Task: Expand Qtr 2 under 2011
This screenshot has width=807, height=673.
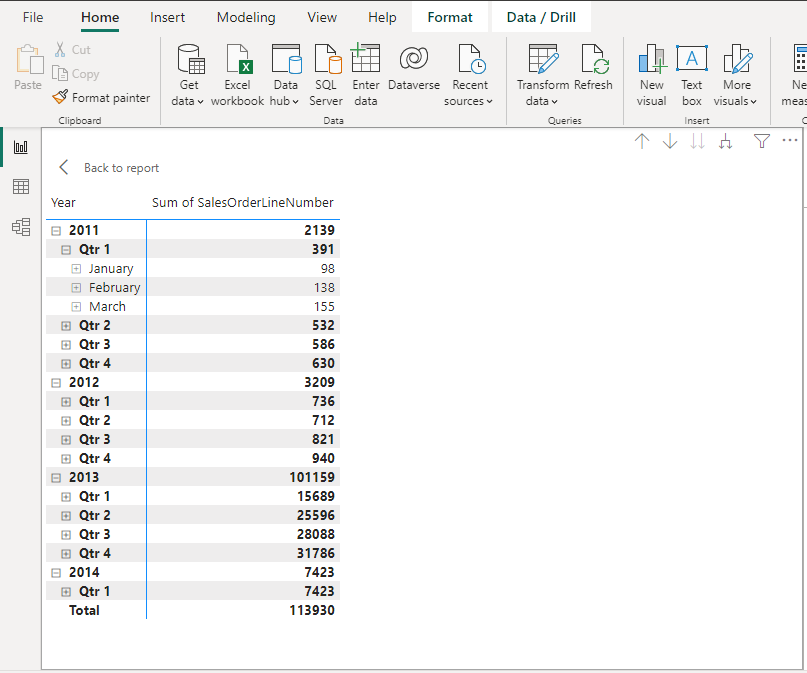Action: click(x=66, y=326)
